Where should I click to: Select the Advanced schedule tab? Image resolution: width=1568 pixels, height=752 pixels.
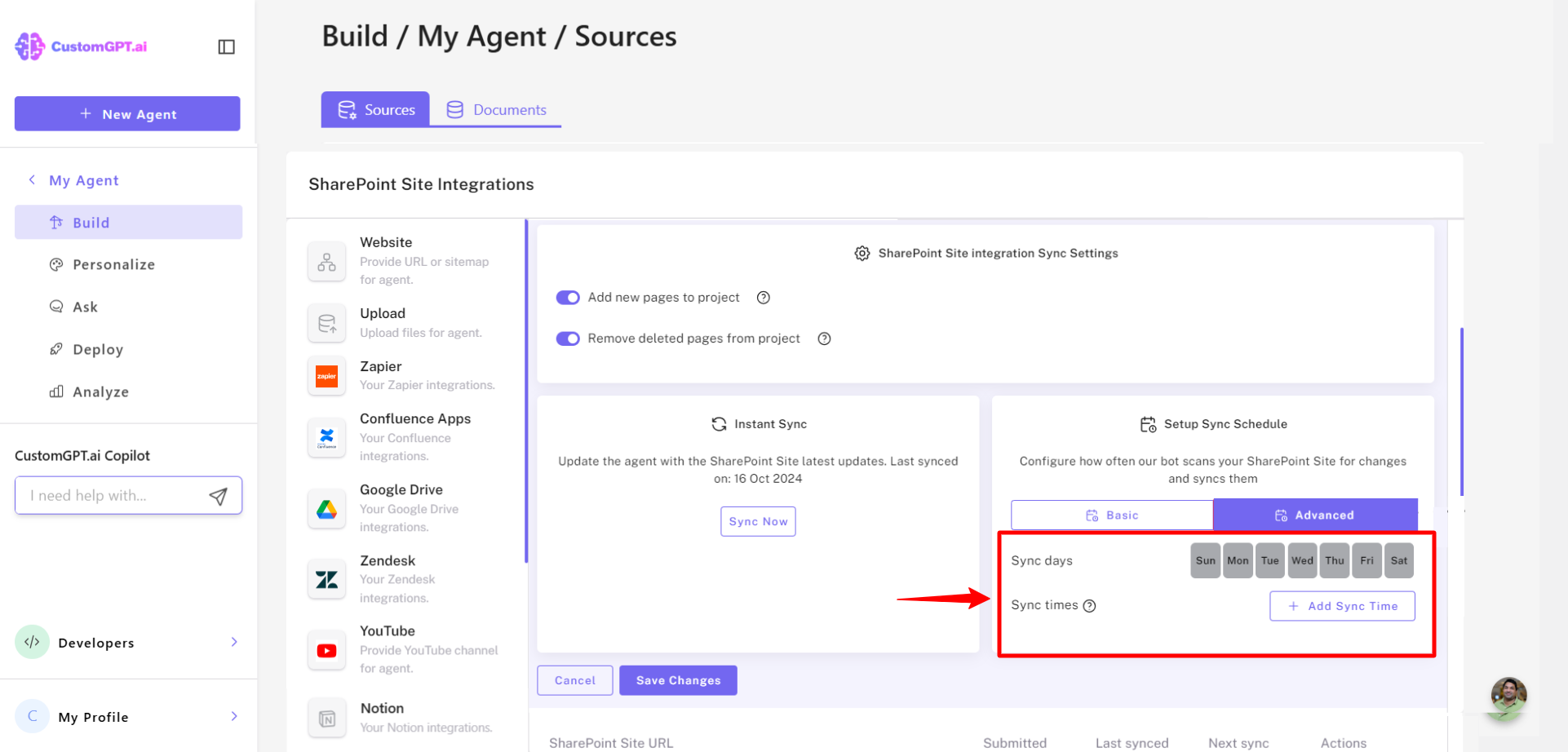[1315, 515]
